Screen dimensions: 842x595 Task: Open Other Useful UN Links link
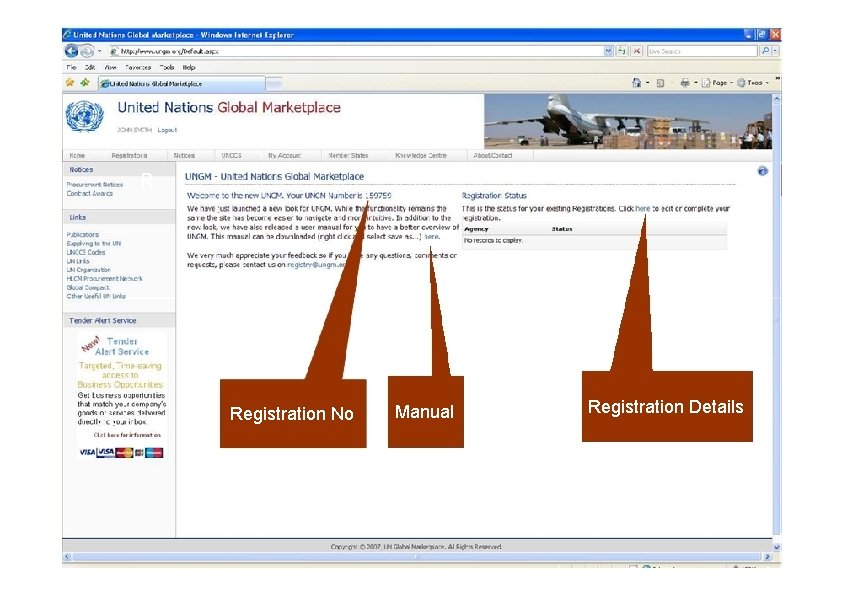point(96,296)
